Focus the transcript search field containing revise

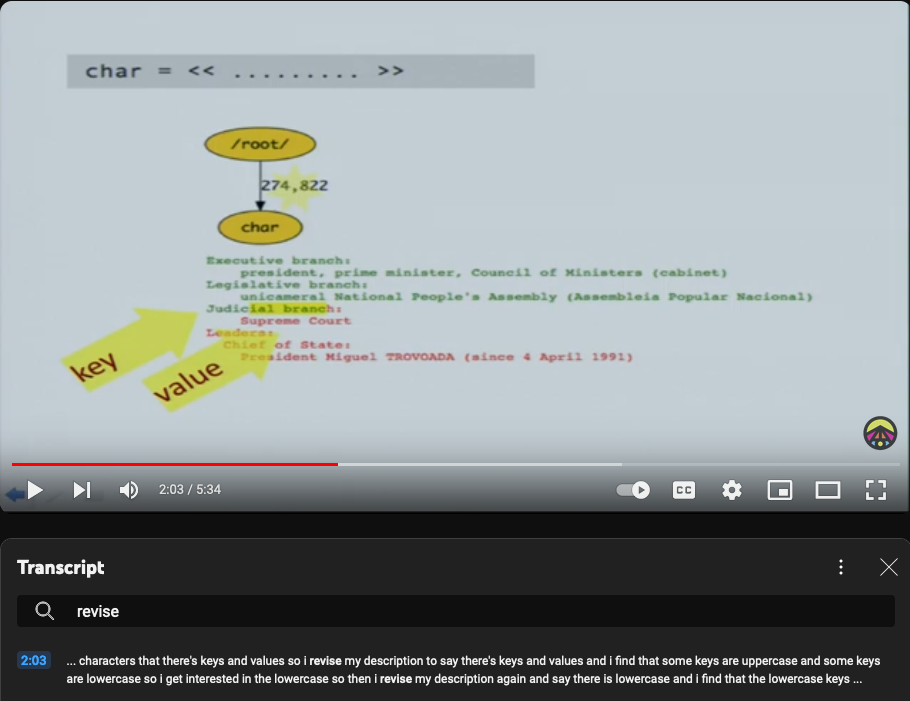coord(456,611)
